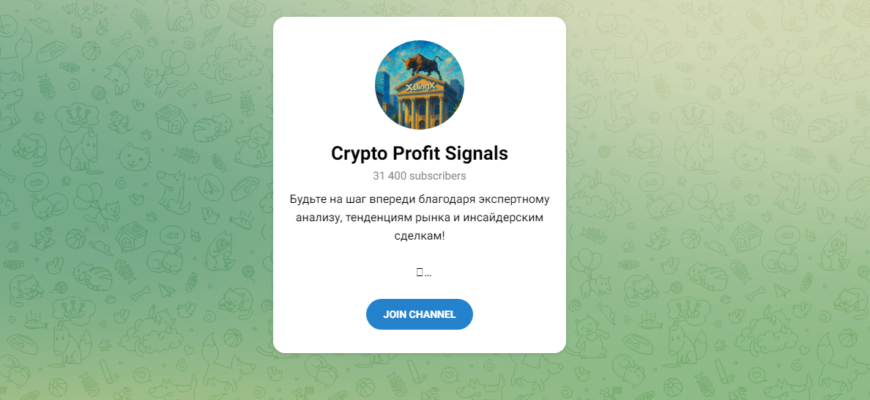Open the round channel avatar picture
The height and width of the screenshot is (400, 870).
coord(419,84)
